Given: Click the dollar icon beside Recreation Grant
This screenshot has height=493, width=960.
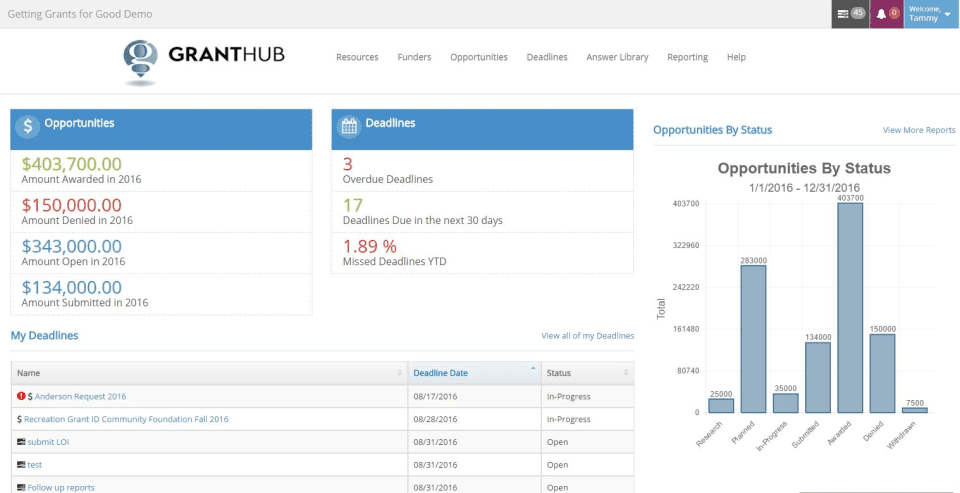Looking at the screenshot, I should 20,419.
